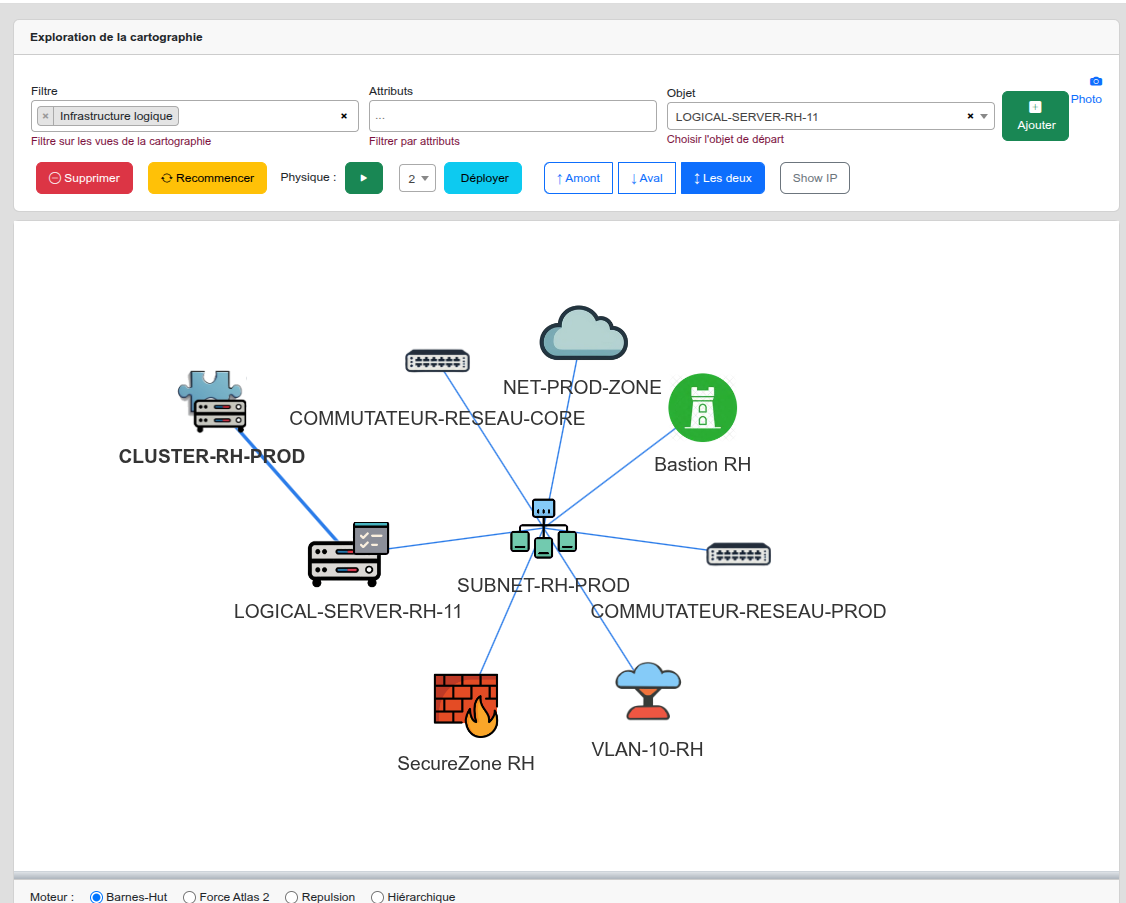The height and width of the screenshot is (903, 1126).
Task: Click the Photo camera icon
Action: [x=1095, y=82]
